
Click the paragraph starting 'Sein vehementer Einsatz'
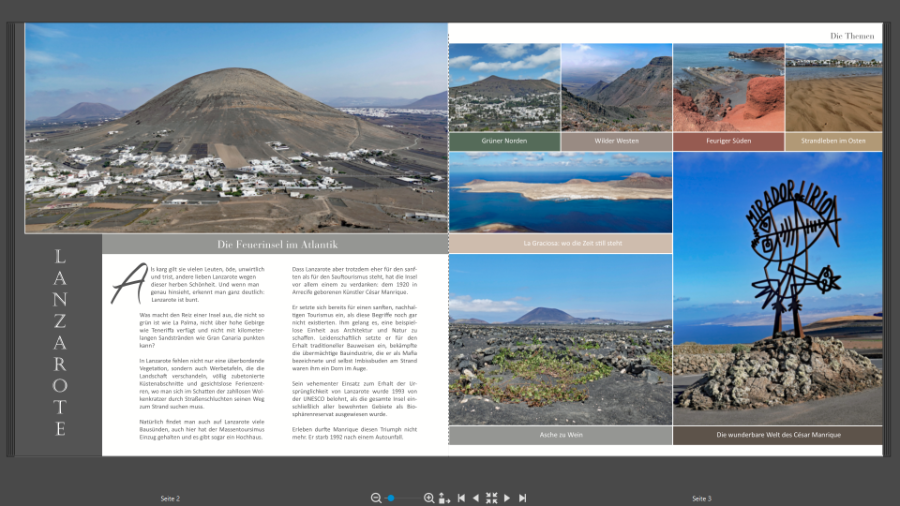pos(355,399)
